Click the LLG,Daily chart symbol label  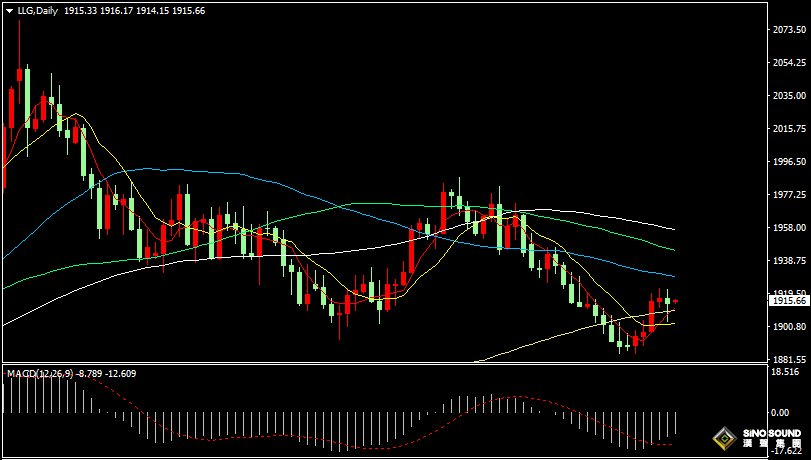point(37,10)
